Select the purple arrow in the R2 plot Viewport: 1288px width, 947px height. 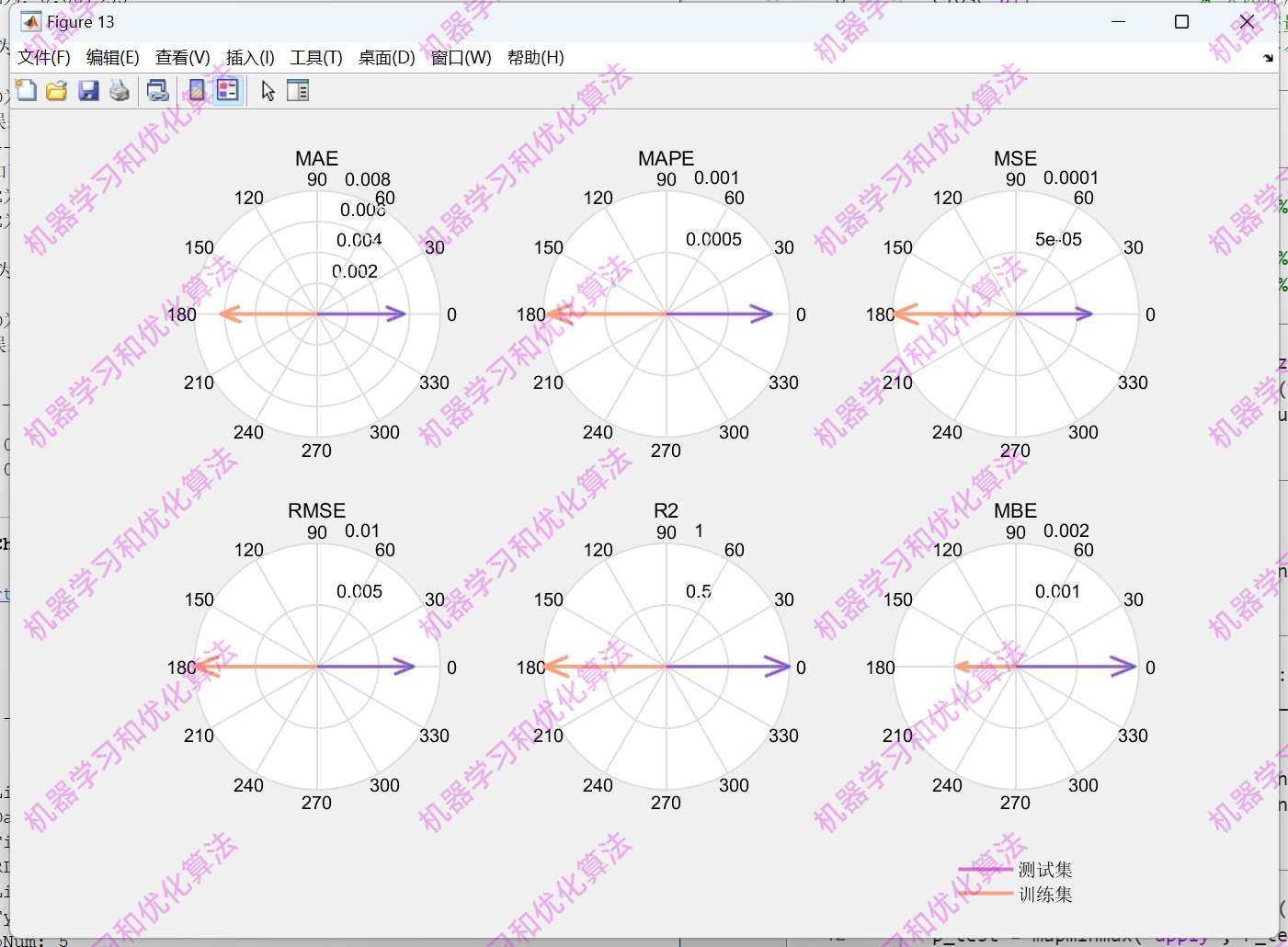728,667
